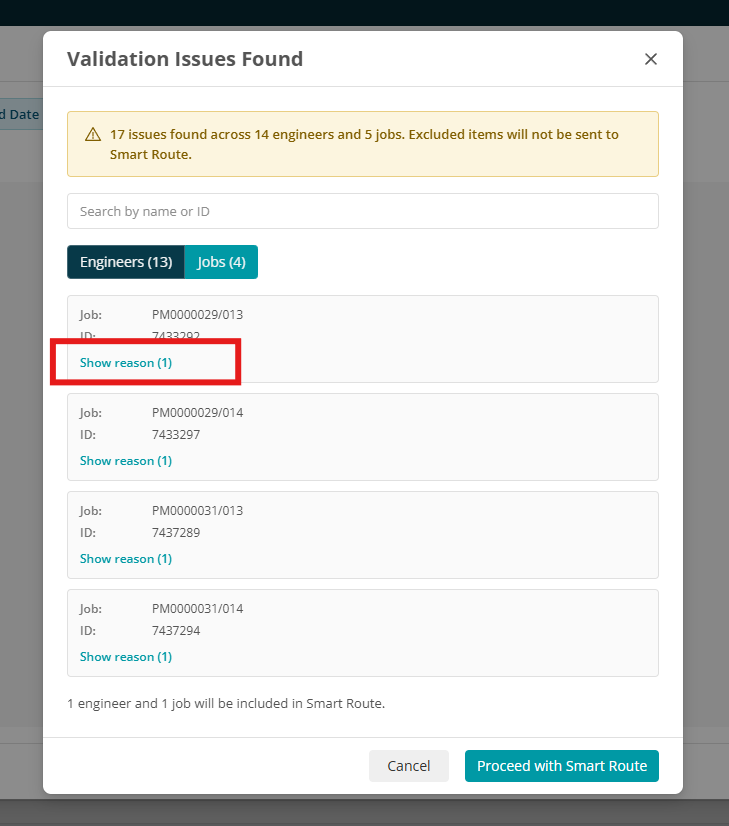Image resolution: width=729 pixels, height=826 pixels.
Task: Click job number PM0000031/013
Action: (198, 510)
